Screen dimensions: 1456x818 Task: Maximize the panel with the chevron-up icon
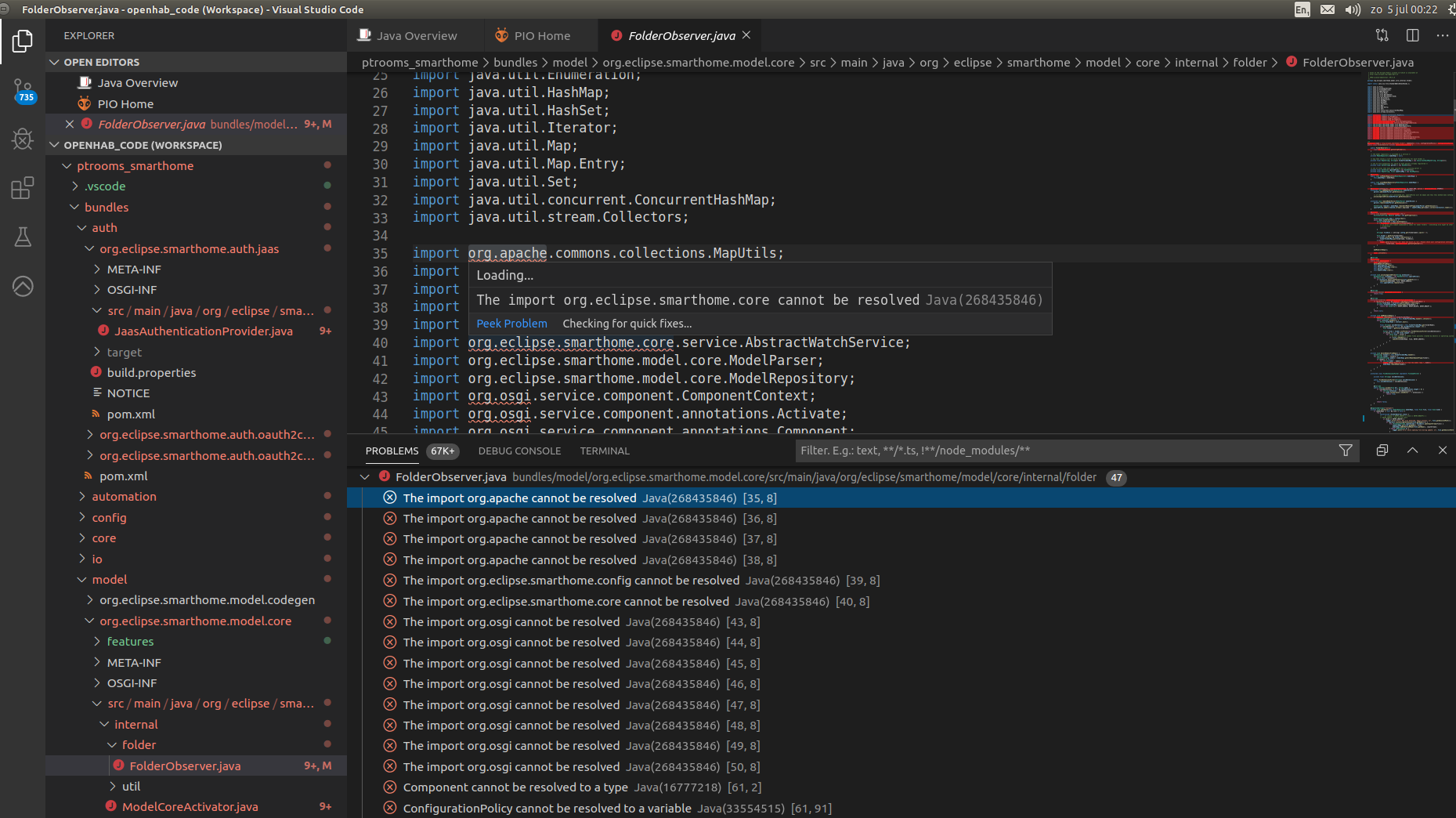1412,451
